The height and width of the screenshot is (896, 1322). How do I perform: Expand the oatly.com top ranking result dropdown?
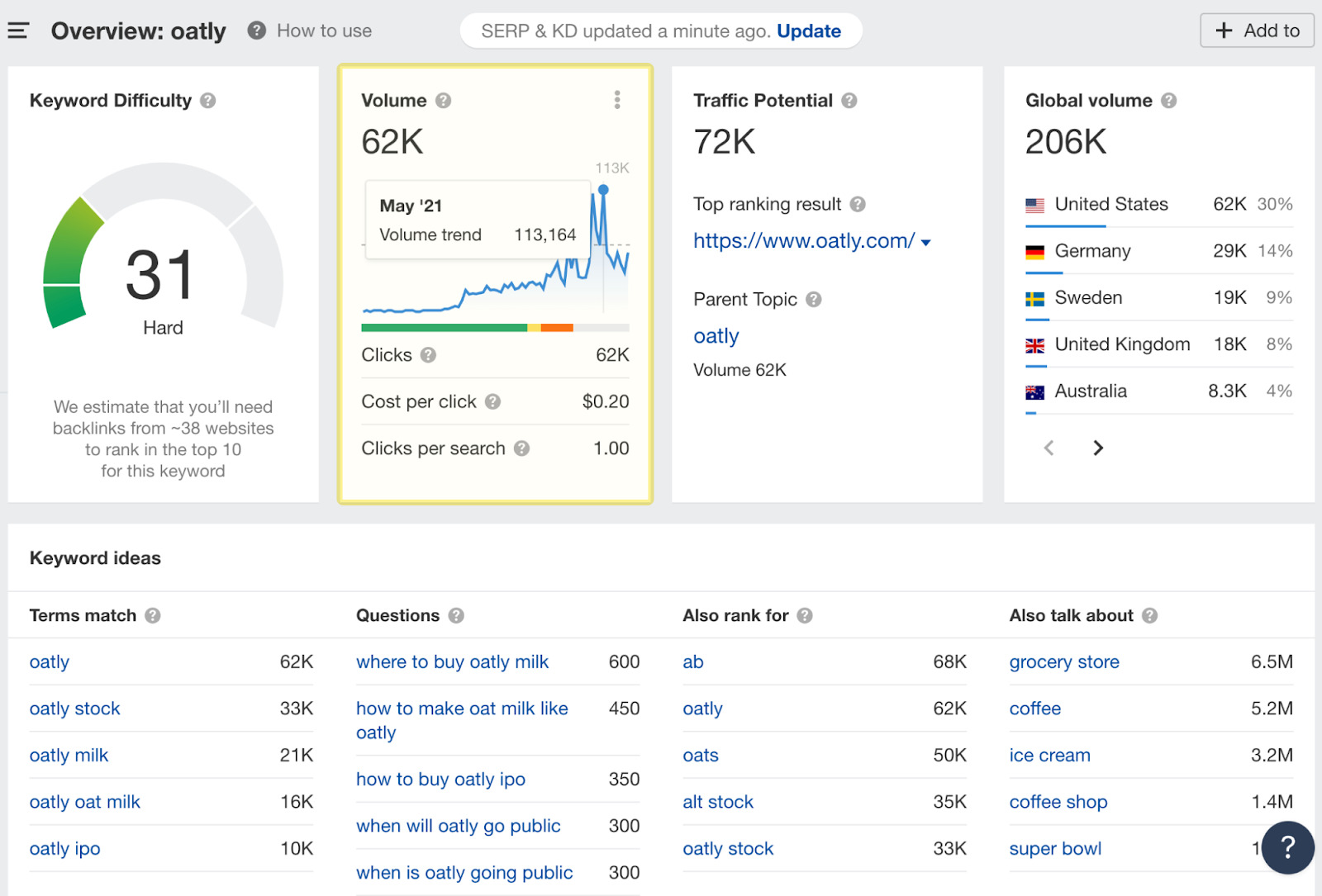(927, 242)
